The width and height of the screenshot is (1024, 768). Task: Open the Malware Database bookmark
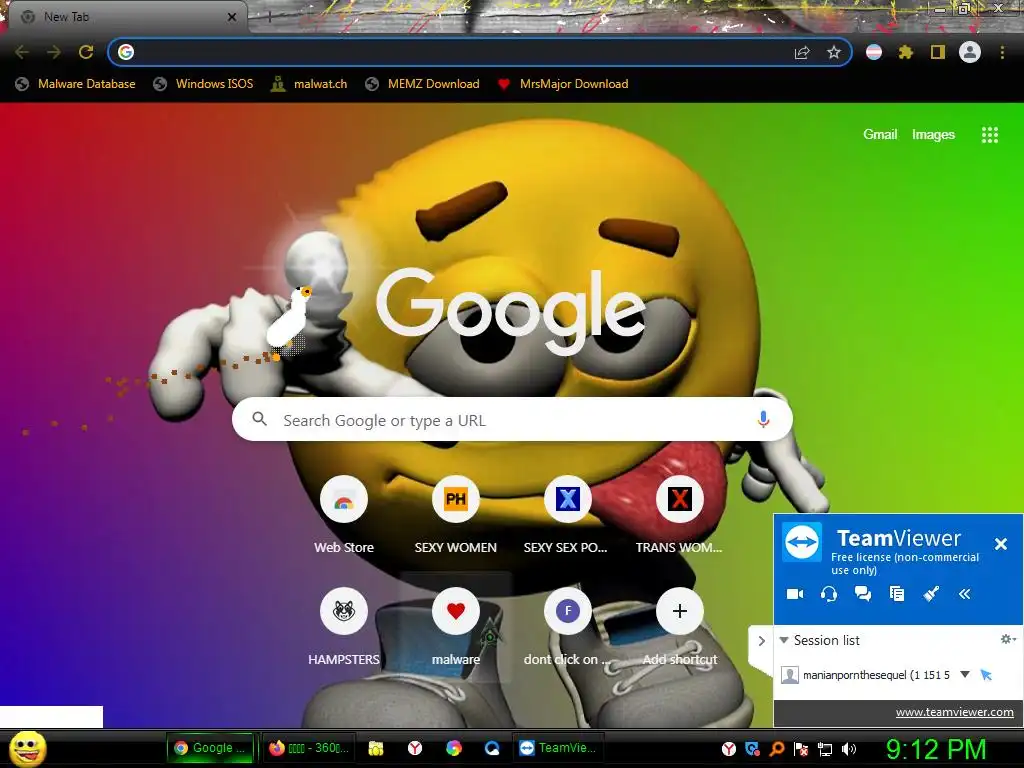pyautogui.click(x=76, y=84)
